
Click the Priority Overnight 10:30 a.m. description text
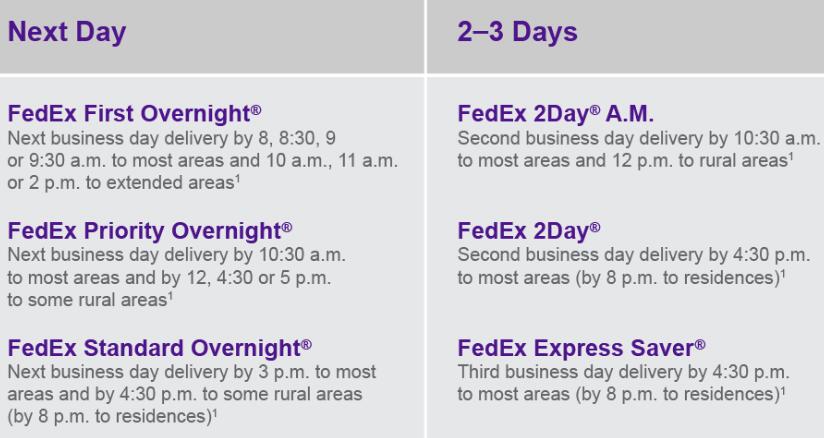click(x=177, y=277)
